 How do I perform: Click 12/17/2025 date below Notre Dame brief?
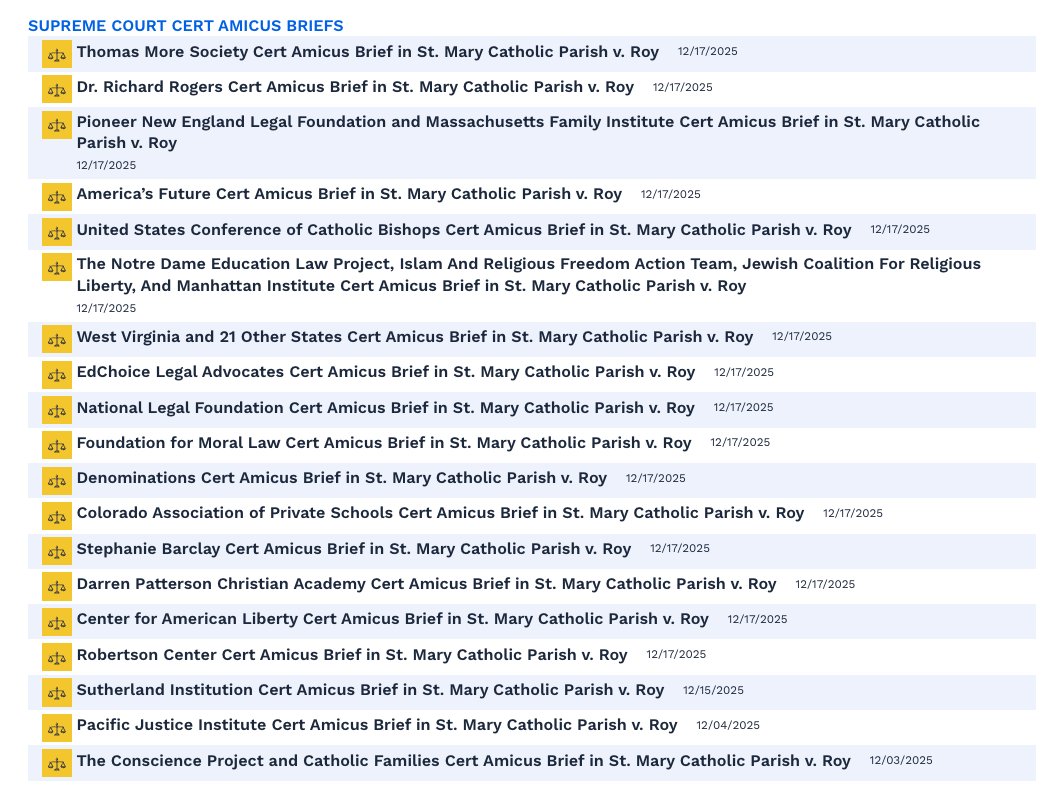tap(106, 308)
